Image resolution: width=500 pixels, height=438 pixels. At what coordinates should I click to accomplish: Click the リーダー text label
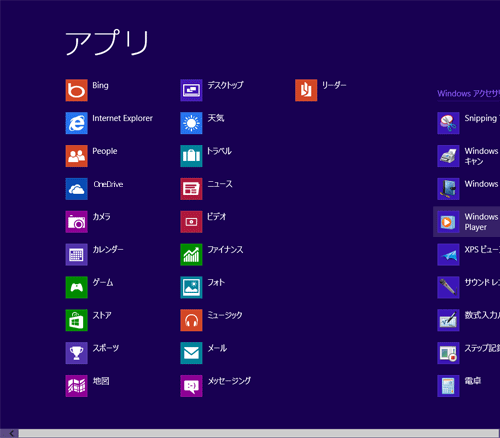click(x=334, y=85)
